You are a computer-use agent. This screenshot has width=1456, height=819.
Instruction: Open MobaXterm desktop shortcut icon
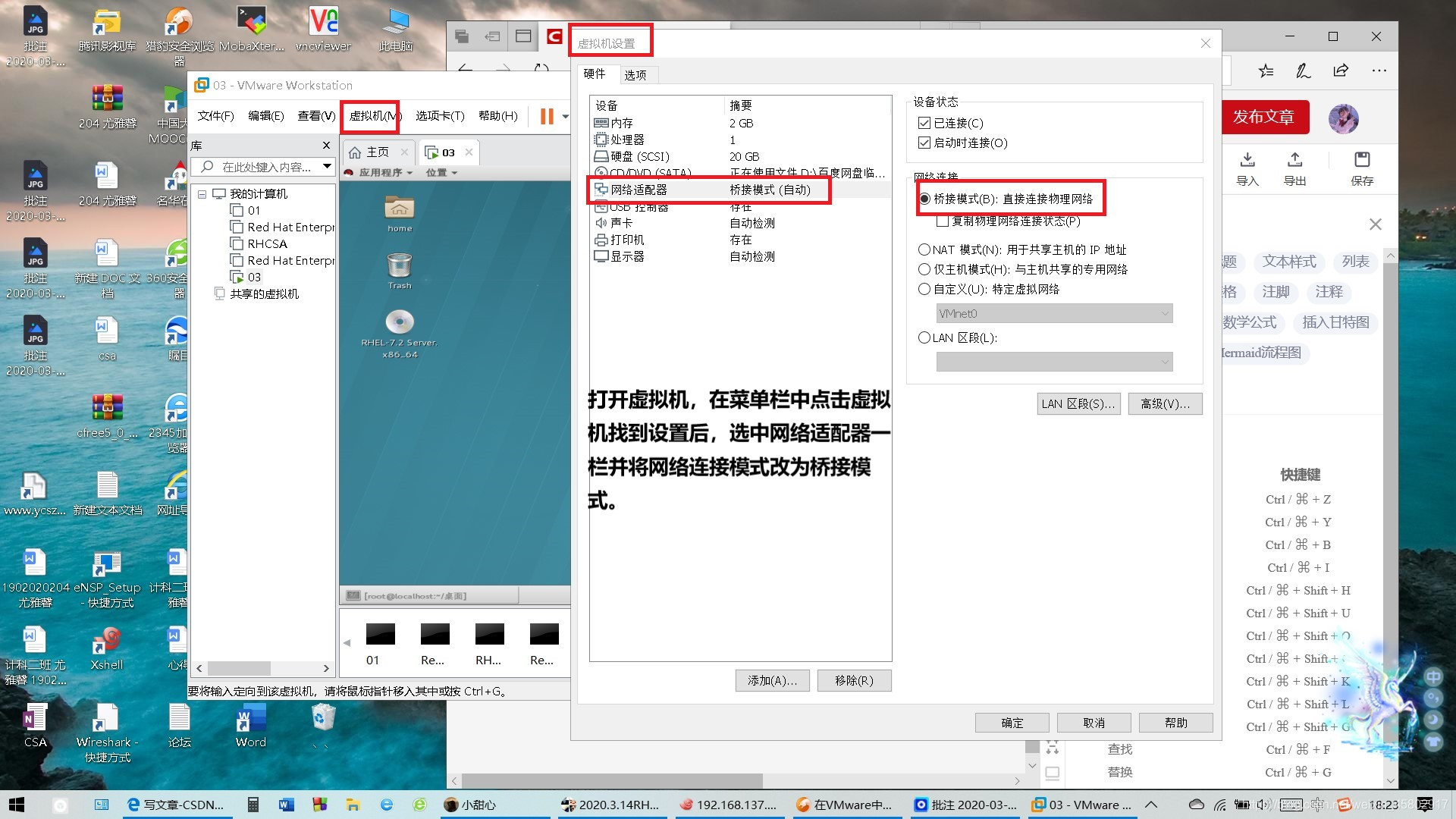point(251,29)
